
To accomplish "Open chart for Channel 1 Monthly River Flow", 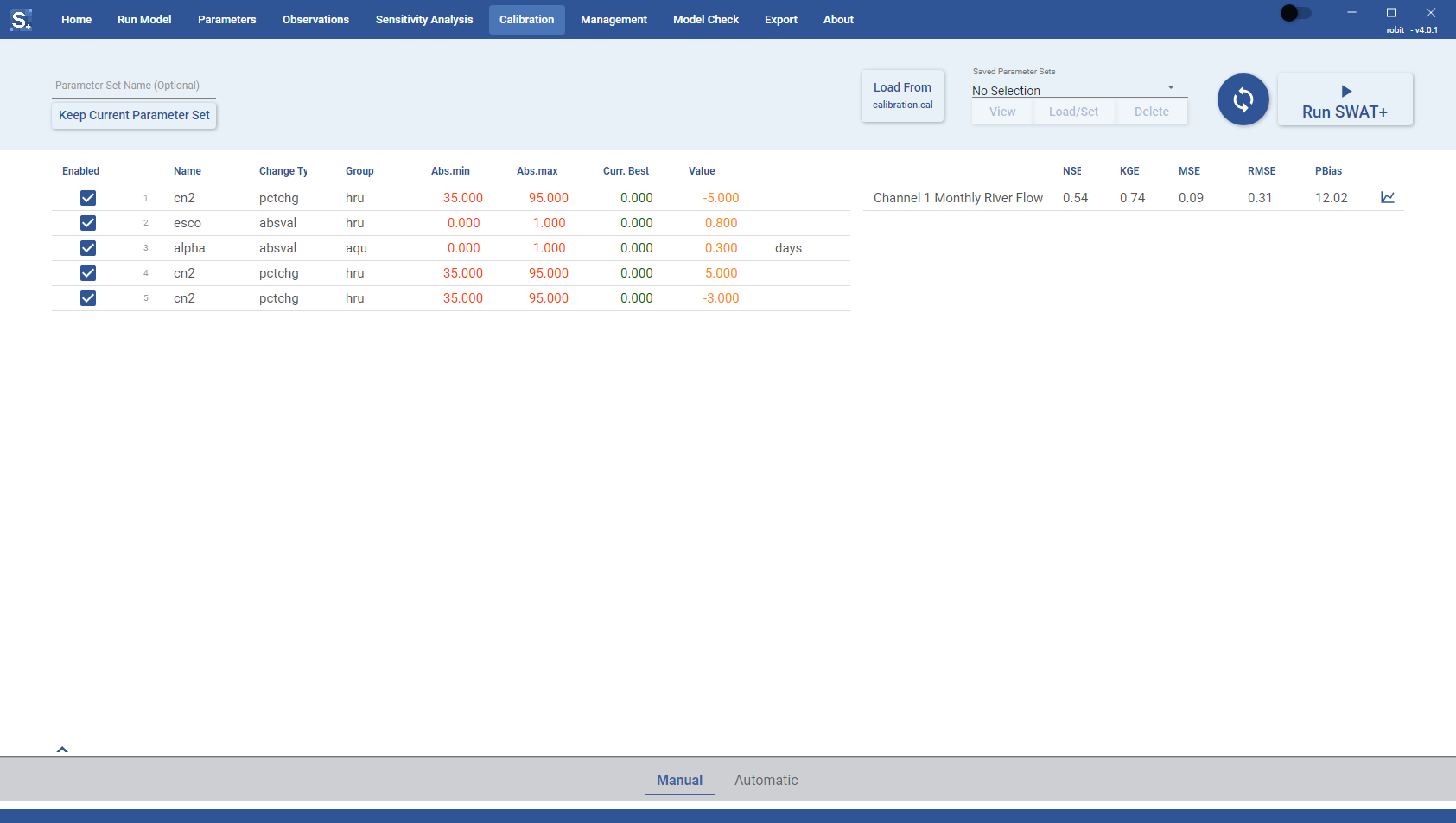I will tap(1388, 198).
